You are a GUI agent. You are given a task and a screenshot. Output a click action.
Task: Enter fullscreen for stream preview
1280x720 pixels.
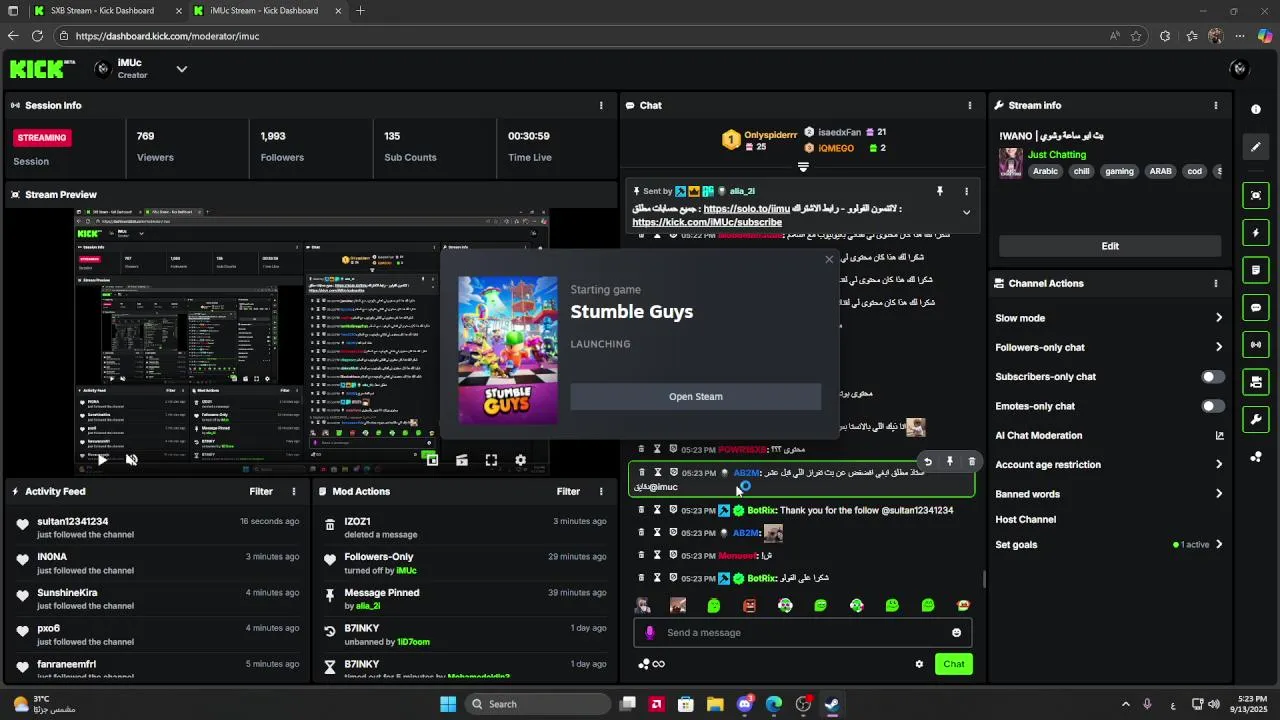tap(491, 460)
